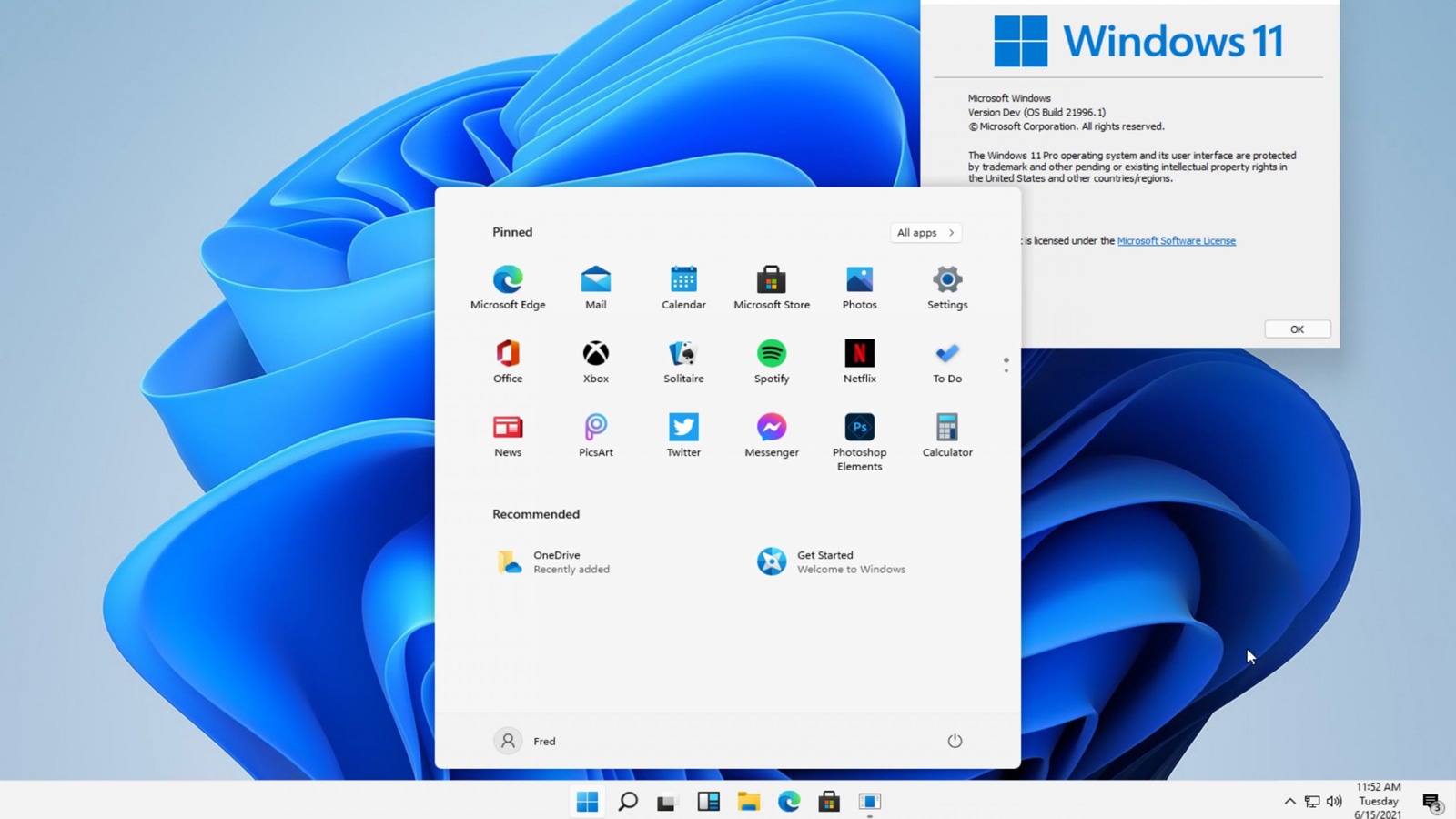Open the Netflix app icon
The height and width of the screenshot is (819, 1456).
[x=859, y=354]
